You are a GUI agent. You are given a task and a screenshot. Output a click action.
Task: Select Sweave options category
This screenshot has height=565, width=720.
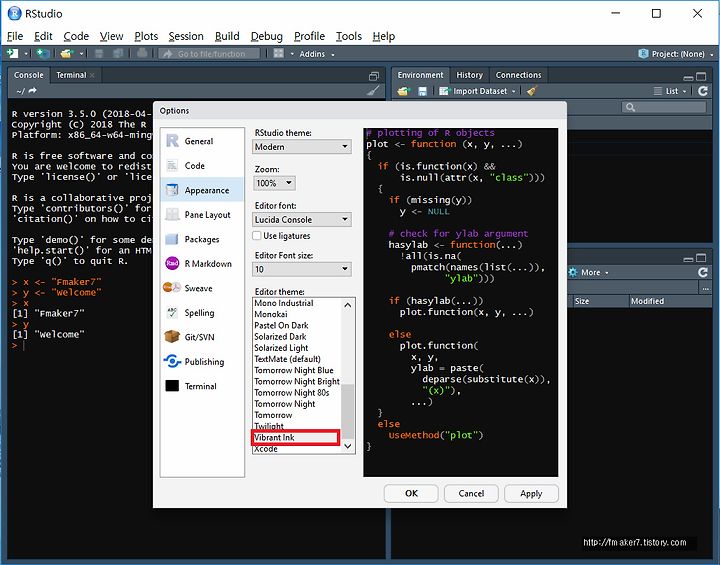pos(202,288)
